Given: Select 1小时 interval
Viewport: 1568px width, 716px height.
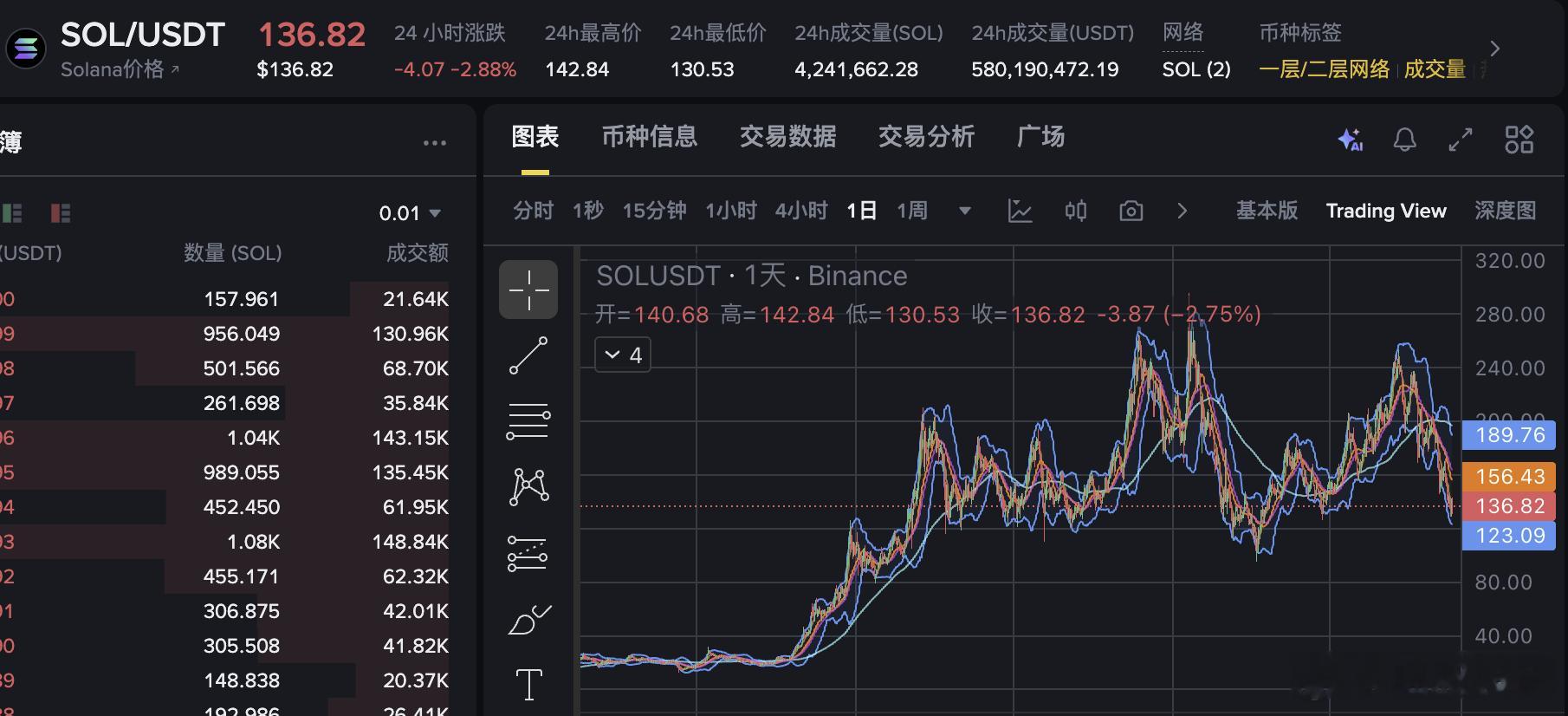Looking at the screenshot, I should coord(731,211).
